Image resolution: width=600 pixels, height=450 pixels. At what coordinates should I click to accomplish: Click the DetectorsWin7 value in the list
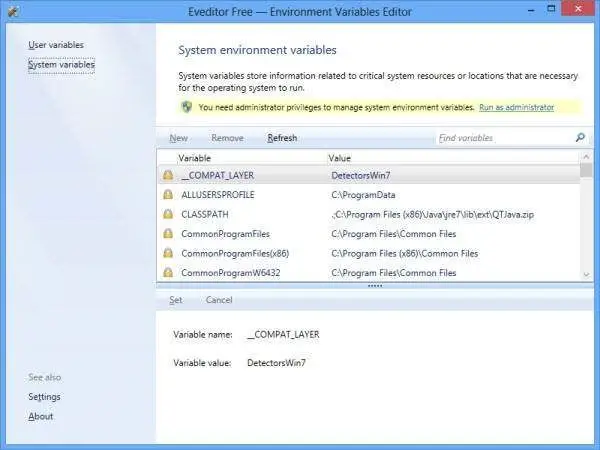360,175
